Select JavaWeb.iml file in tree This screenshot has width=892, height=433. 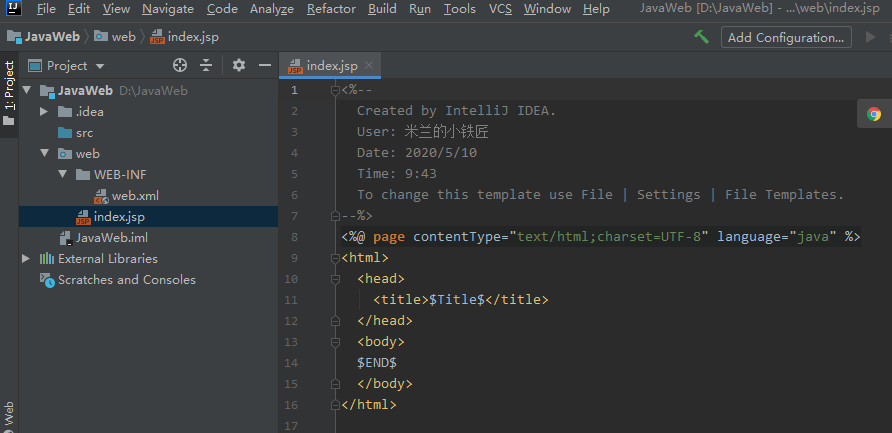[104, 238]
